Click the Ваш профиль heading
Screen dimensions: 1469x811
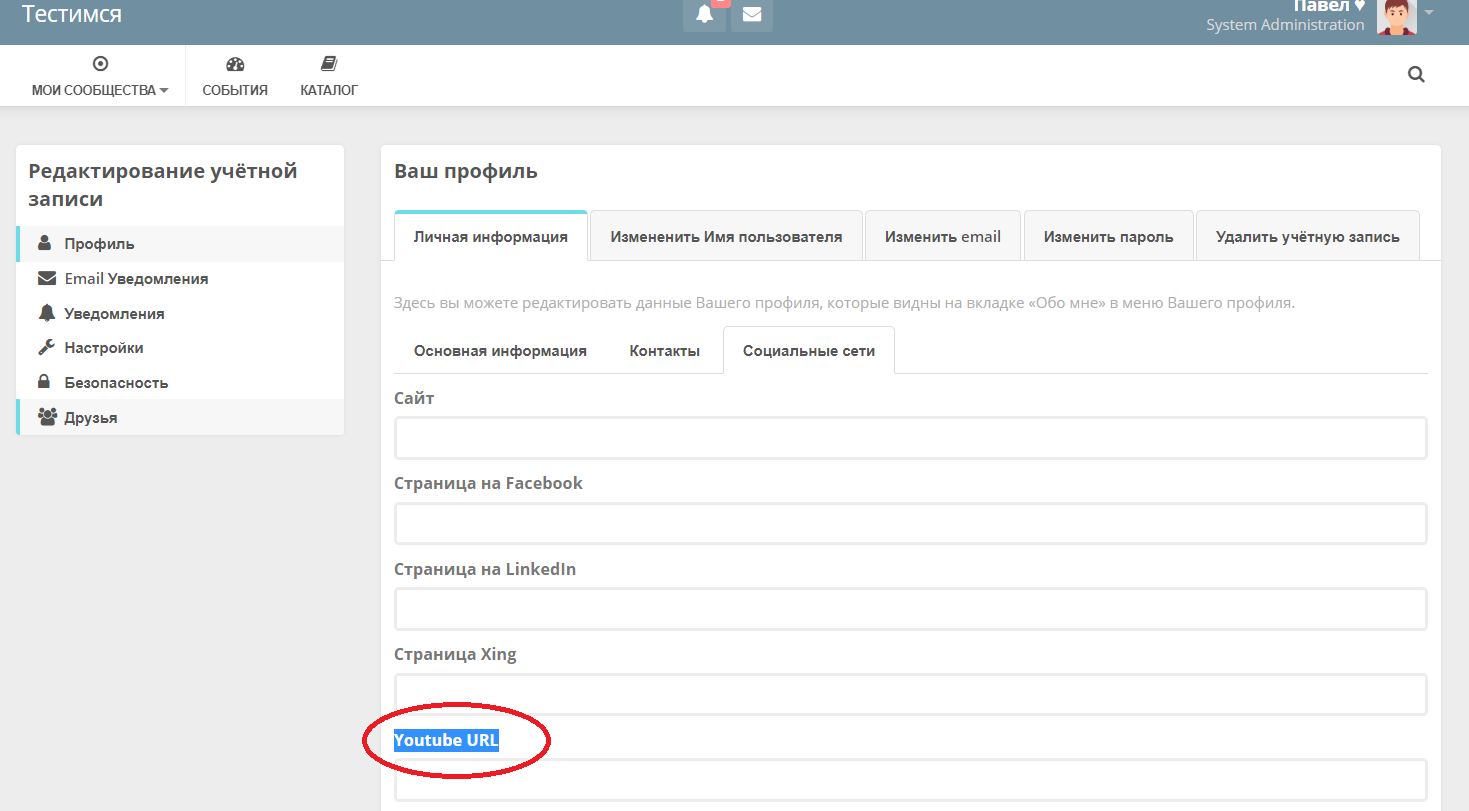pos(466,171)
